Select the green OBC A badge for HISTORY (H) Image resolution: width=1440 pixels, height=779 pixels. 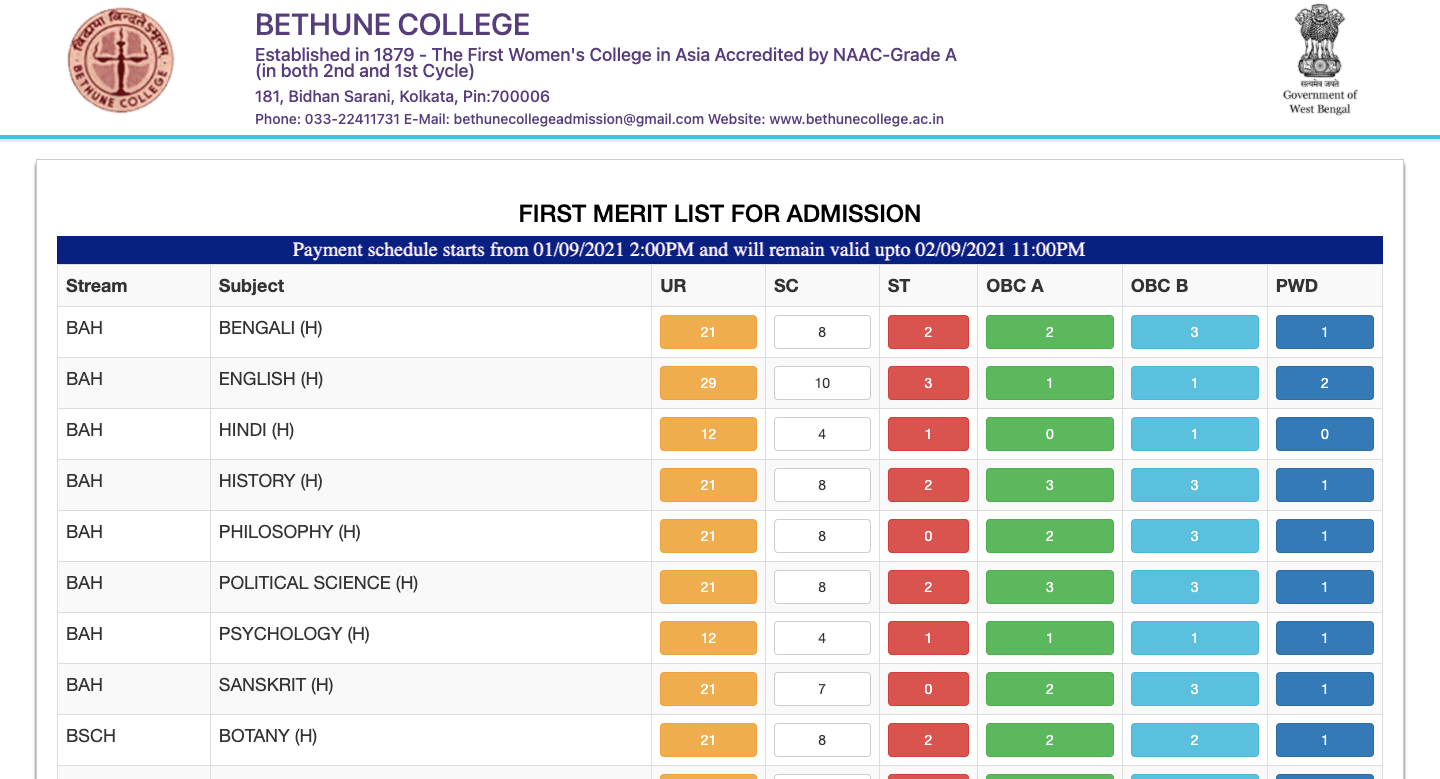point(1049,484)
